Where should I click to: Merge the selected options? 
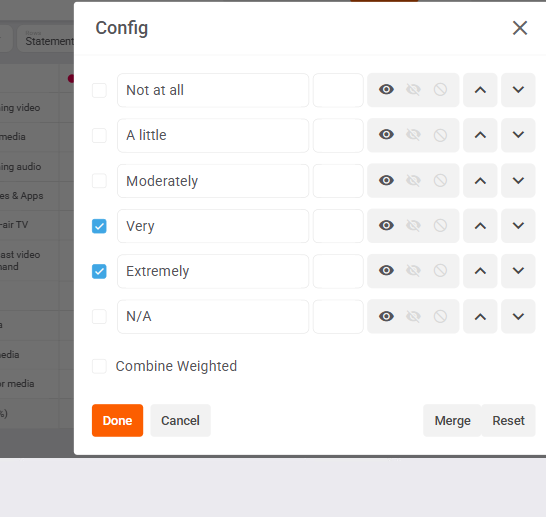452,421
